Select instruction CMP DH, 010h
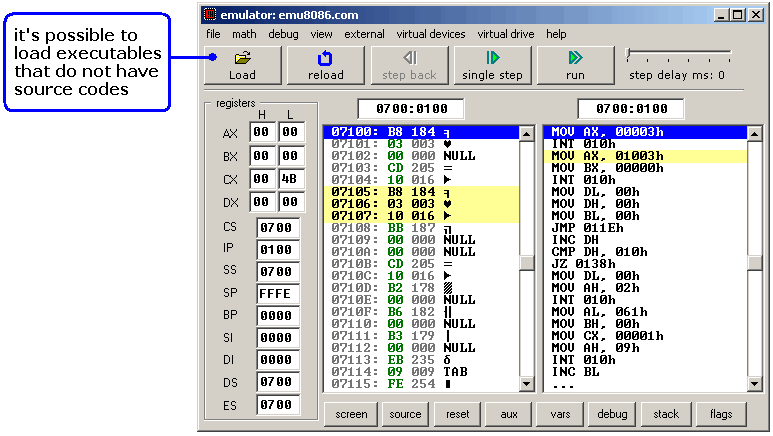The width and height of the screenshot is (773, 436). coord(645,252)
